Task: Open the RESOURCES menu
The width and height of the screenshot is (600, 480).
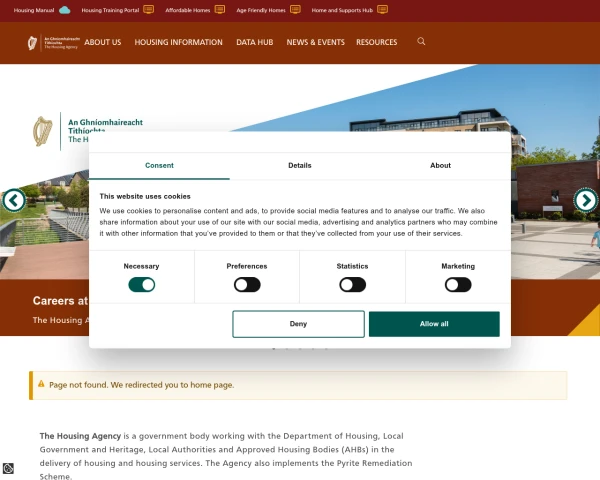Action: [377, 42]
